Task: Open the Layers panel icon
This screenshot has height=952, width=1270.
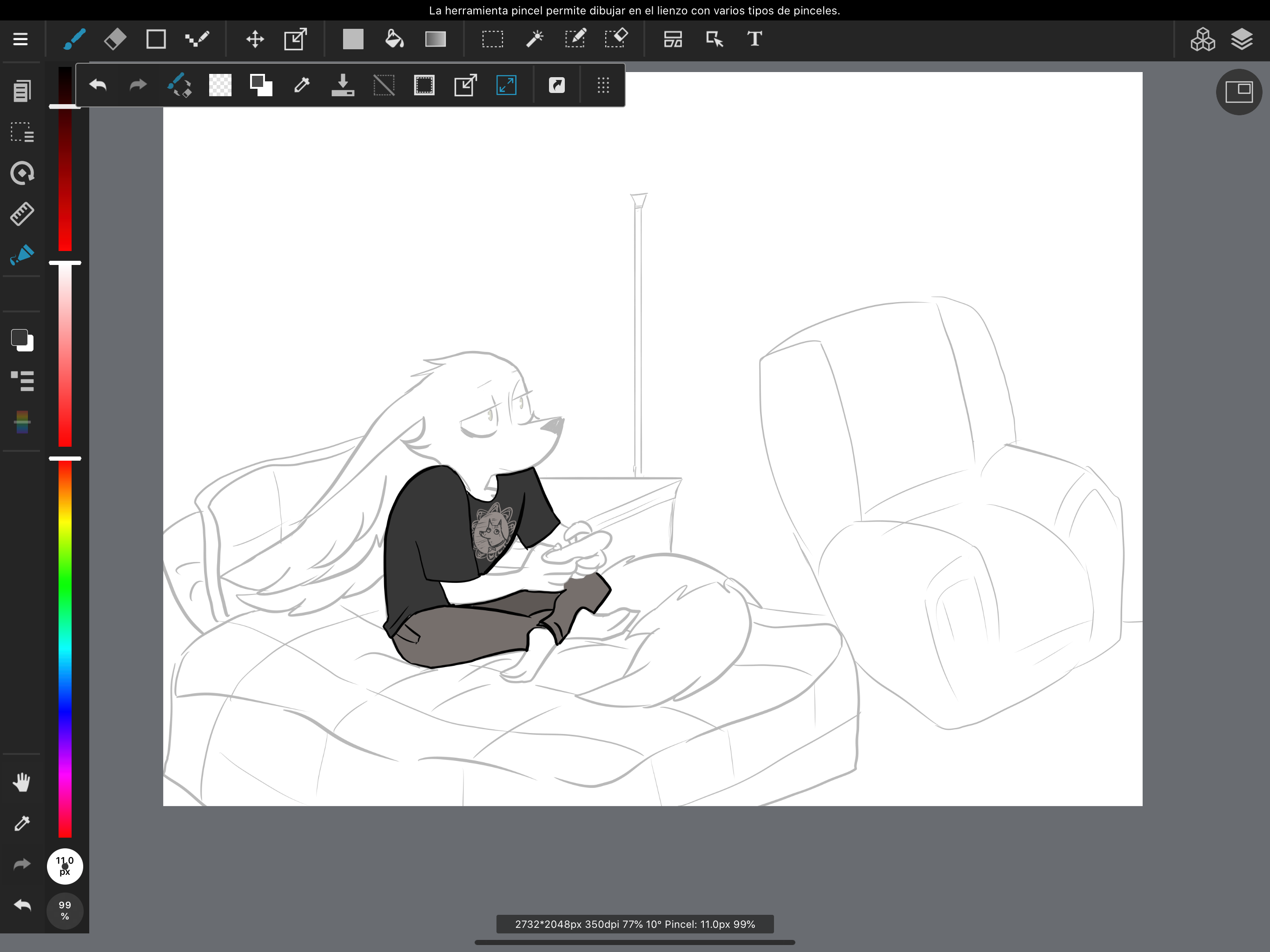Action: pyautogui.click(x=1241, y=39)
